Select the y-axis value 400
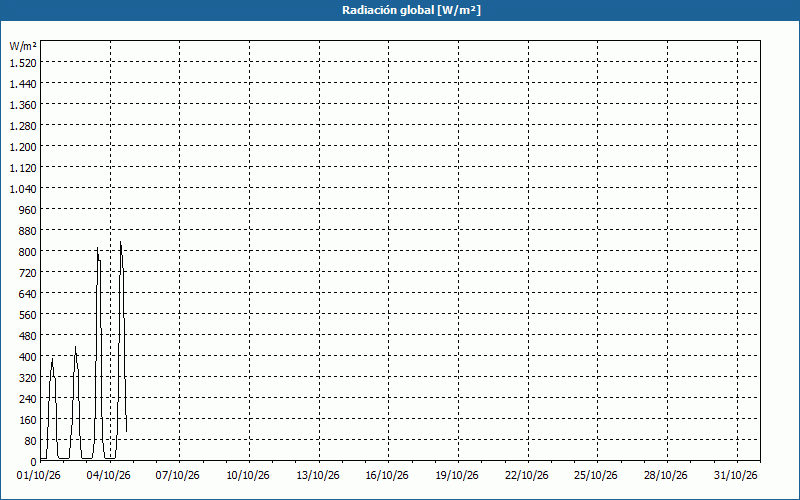The height and width of the screenshot is (500, 800). [x=29, y=357]
